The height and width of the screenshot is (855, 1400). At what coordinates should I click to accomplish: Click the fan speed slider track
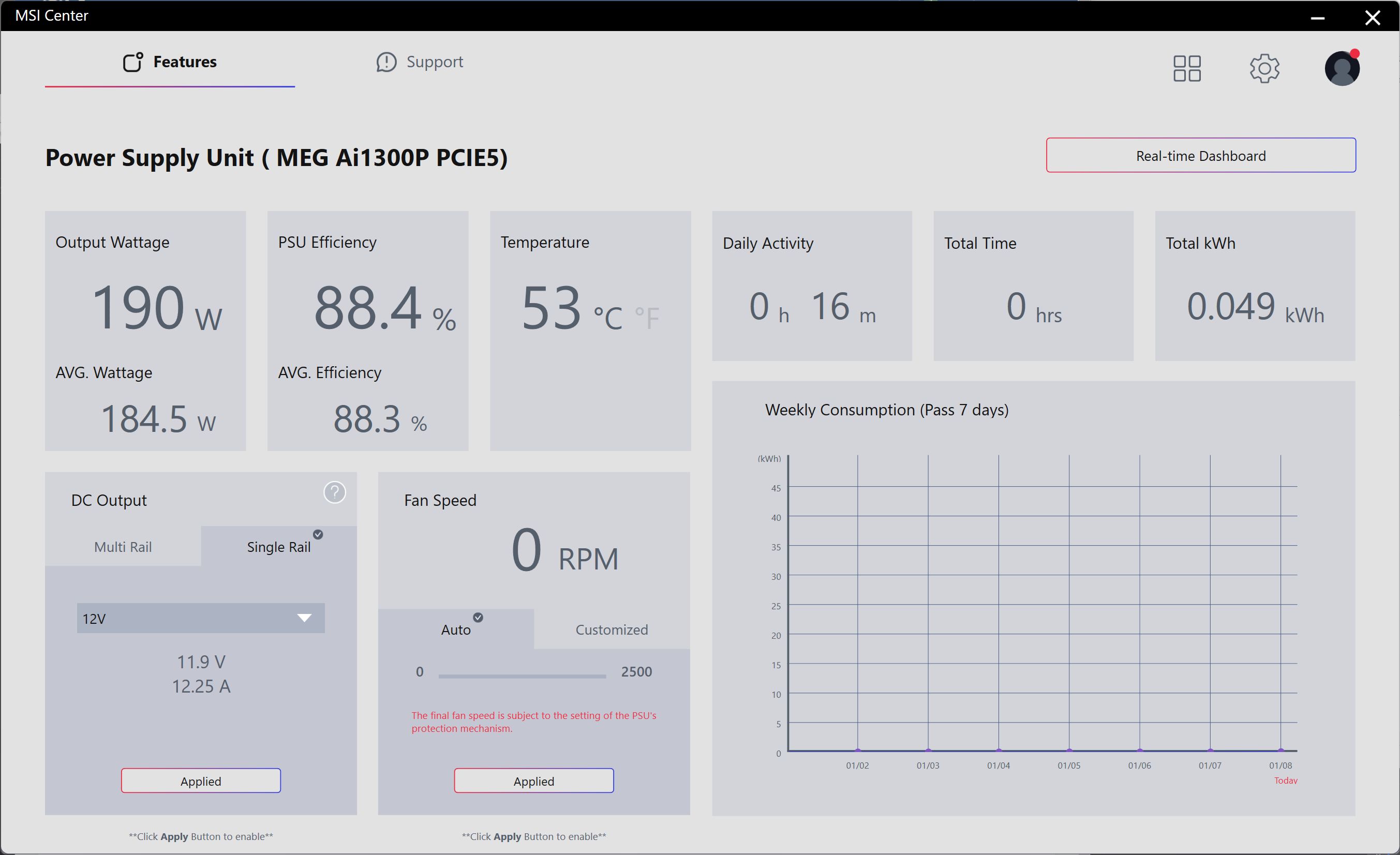(x=522, y=676)
